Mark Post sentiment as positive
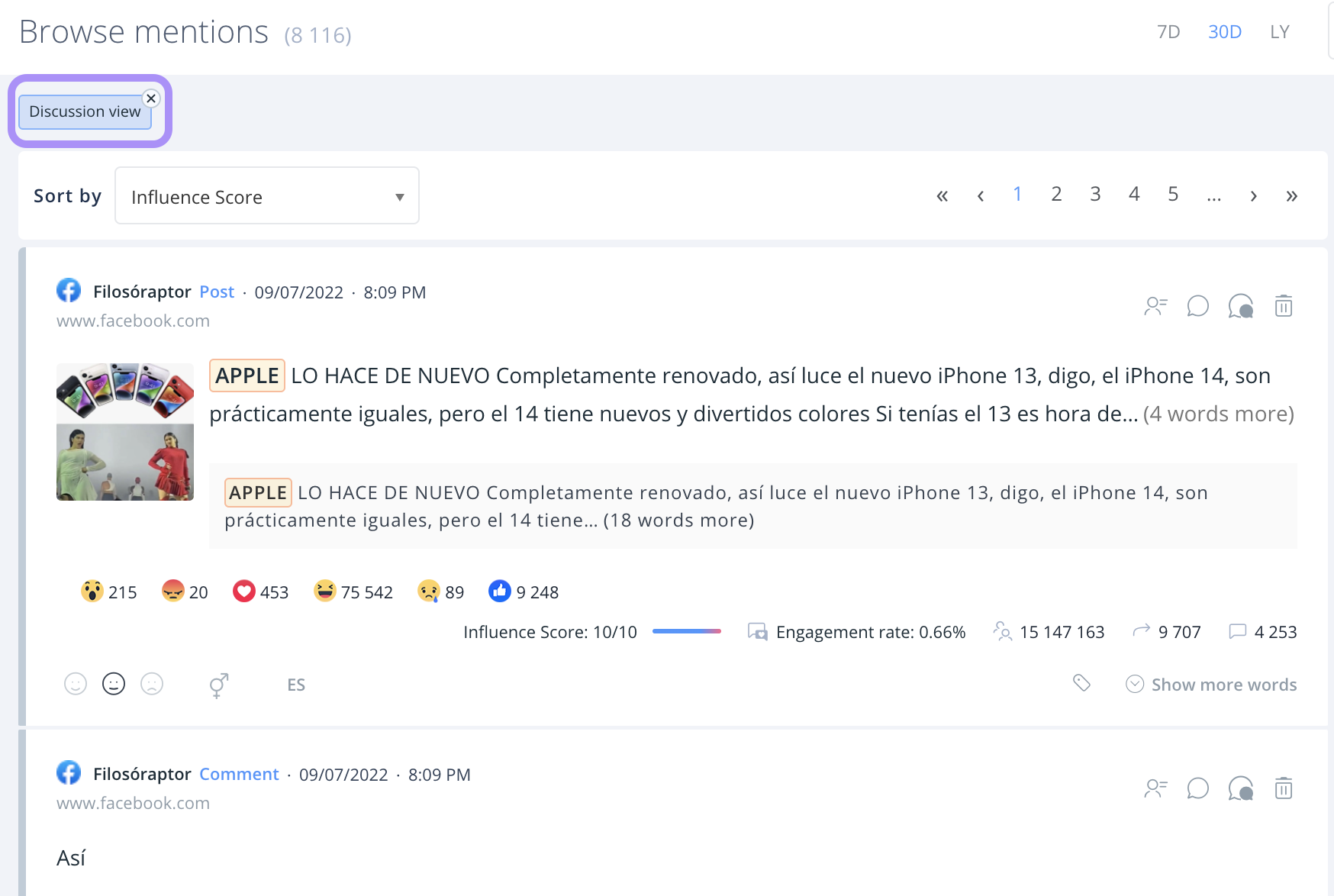Image resolution: width=1334 pixels, height=896 pixels. 76,684
